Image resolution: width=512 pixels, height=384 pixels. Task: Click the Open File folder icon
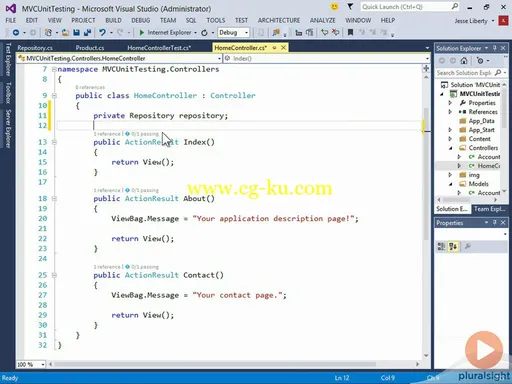[x=65, y=32]
